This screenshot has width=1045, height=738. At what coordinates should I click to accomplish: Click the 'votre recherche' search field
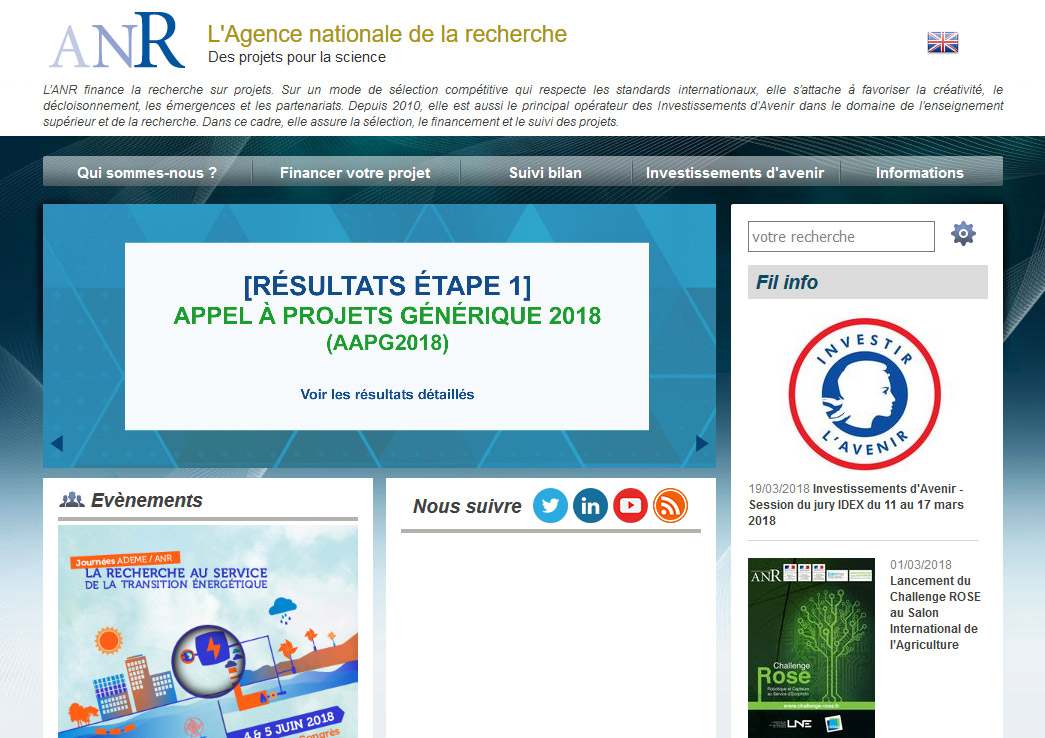tap(840, 237)
